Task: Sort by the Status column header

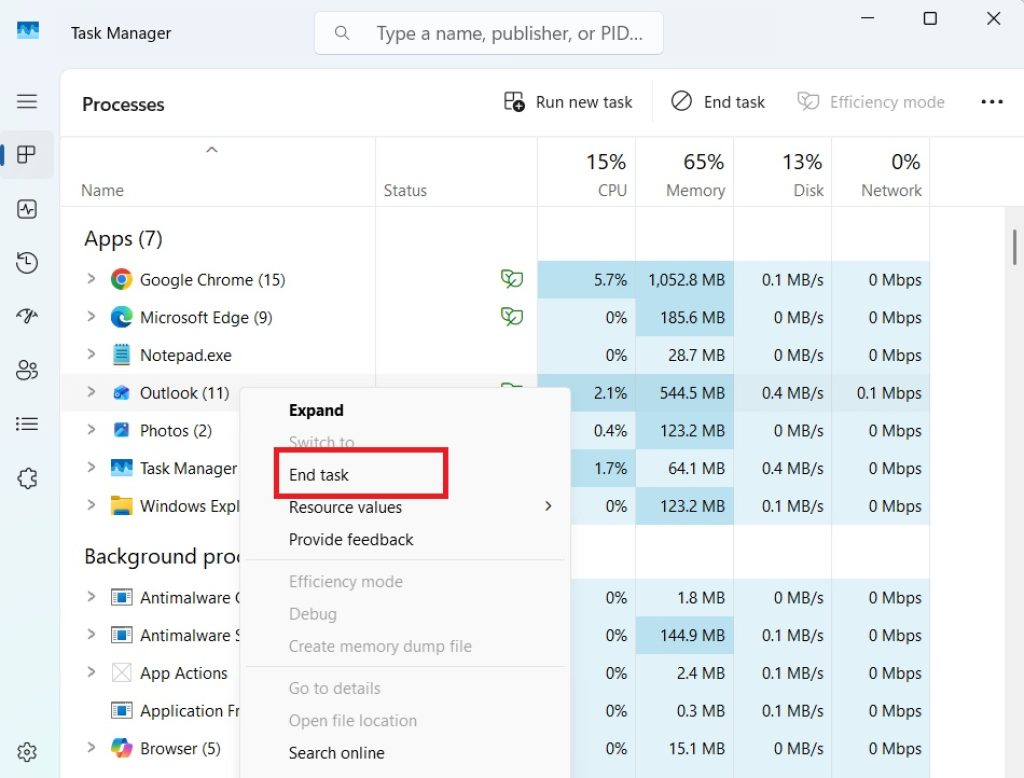Action: tap(456, 173)
